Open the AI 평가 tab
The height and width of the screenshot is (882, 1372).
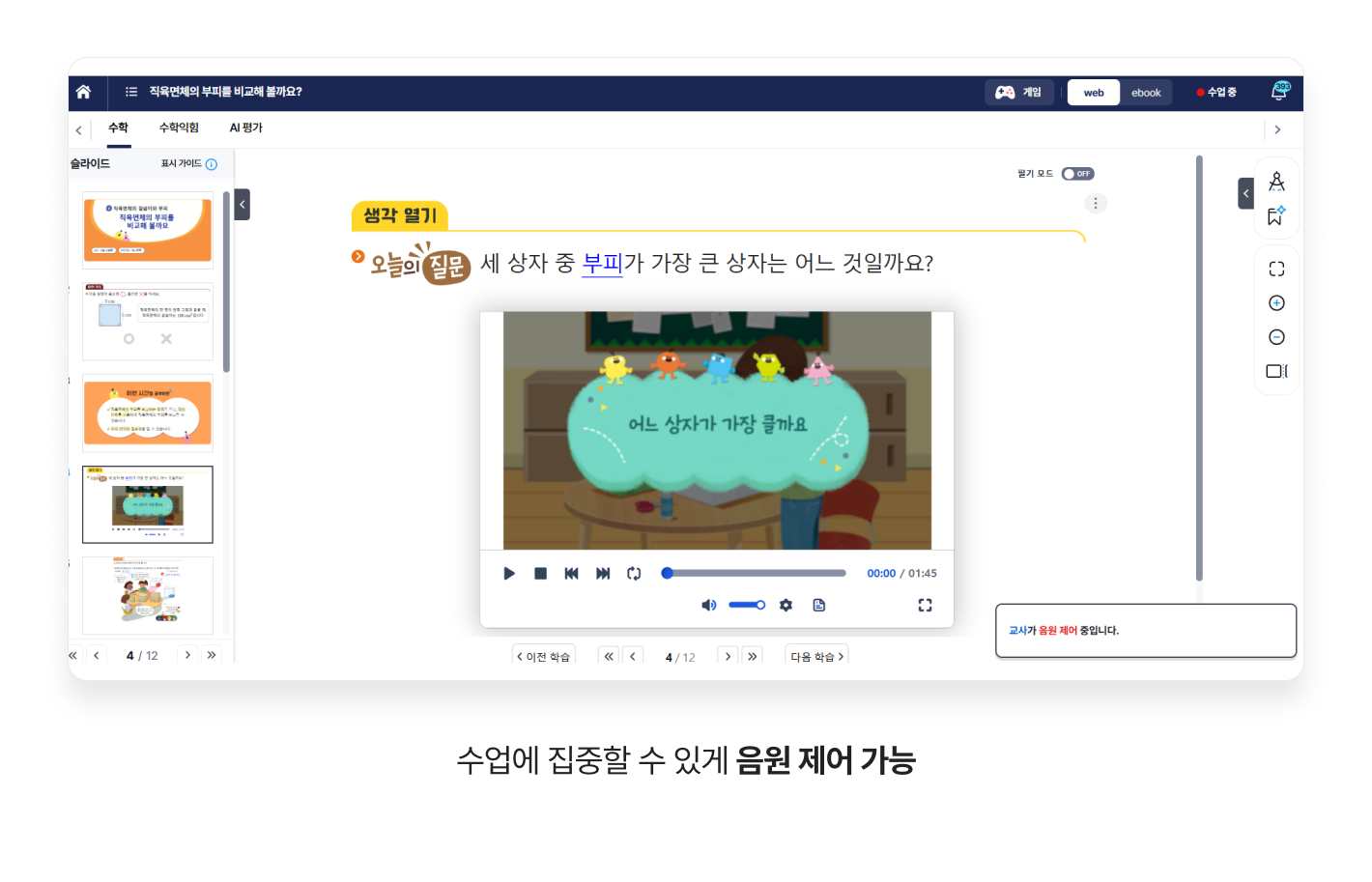coord(245,128)
